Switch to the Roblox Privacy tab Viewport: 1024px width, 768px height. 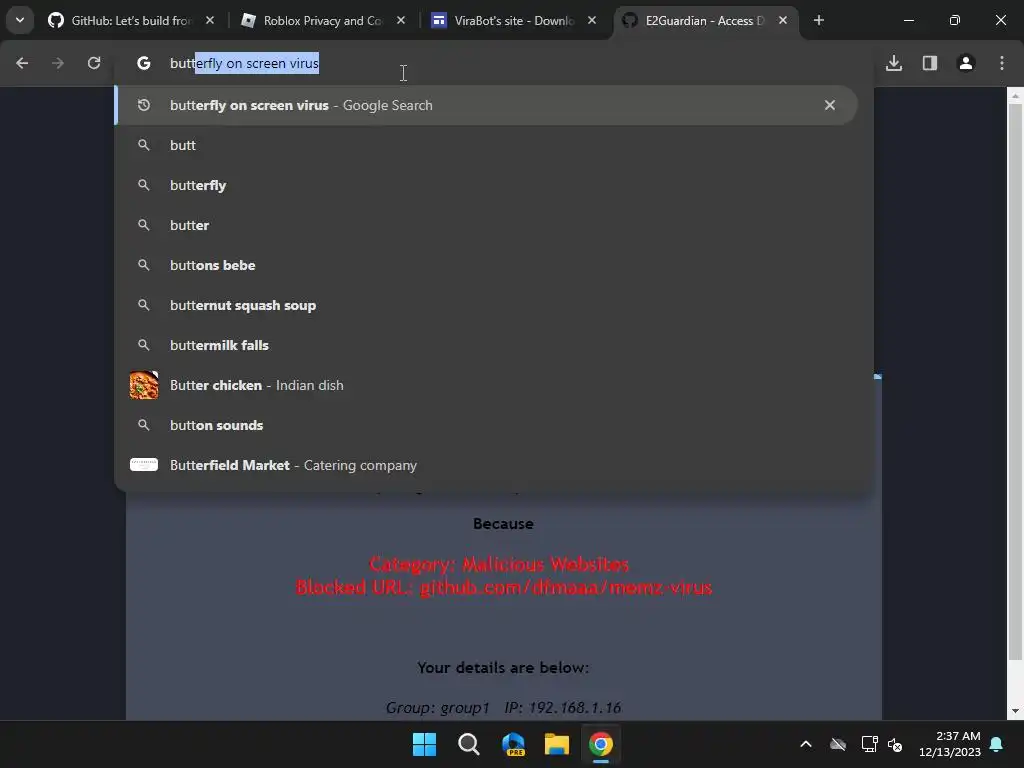[323, 20]
